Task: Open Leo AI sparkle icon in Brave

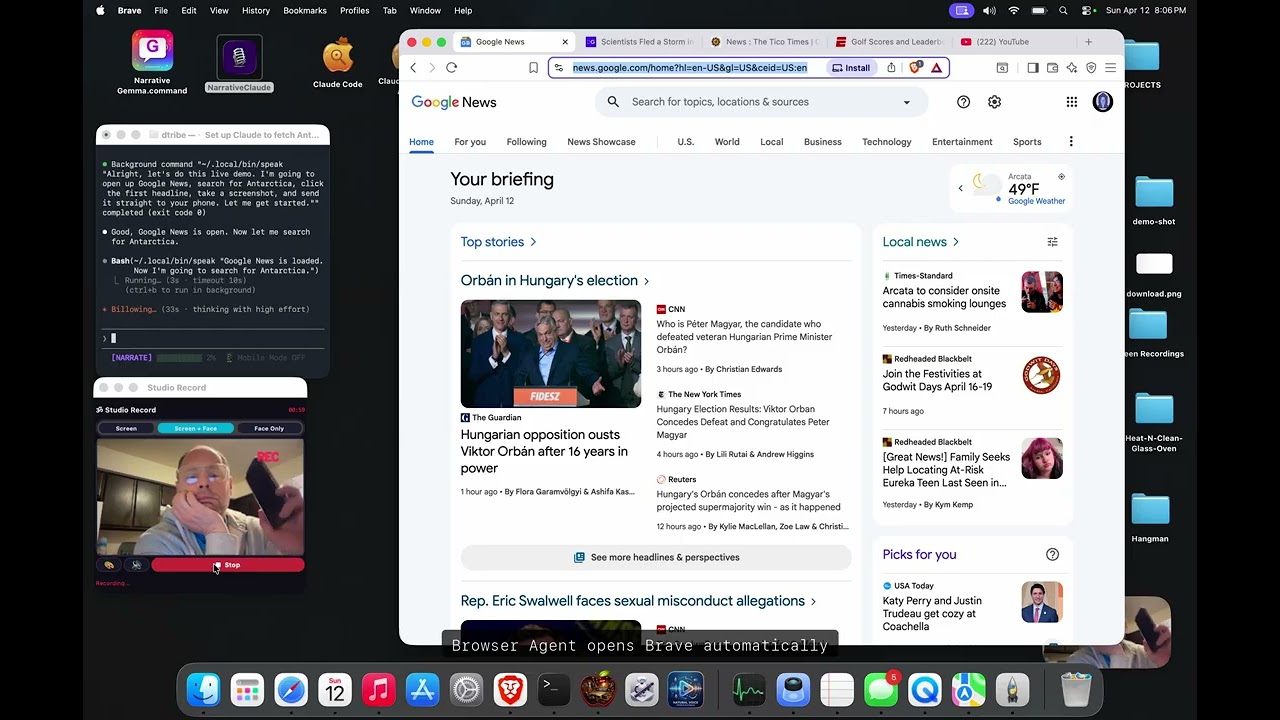Action: pos(1071,68)
